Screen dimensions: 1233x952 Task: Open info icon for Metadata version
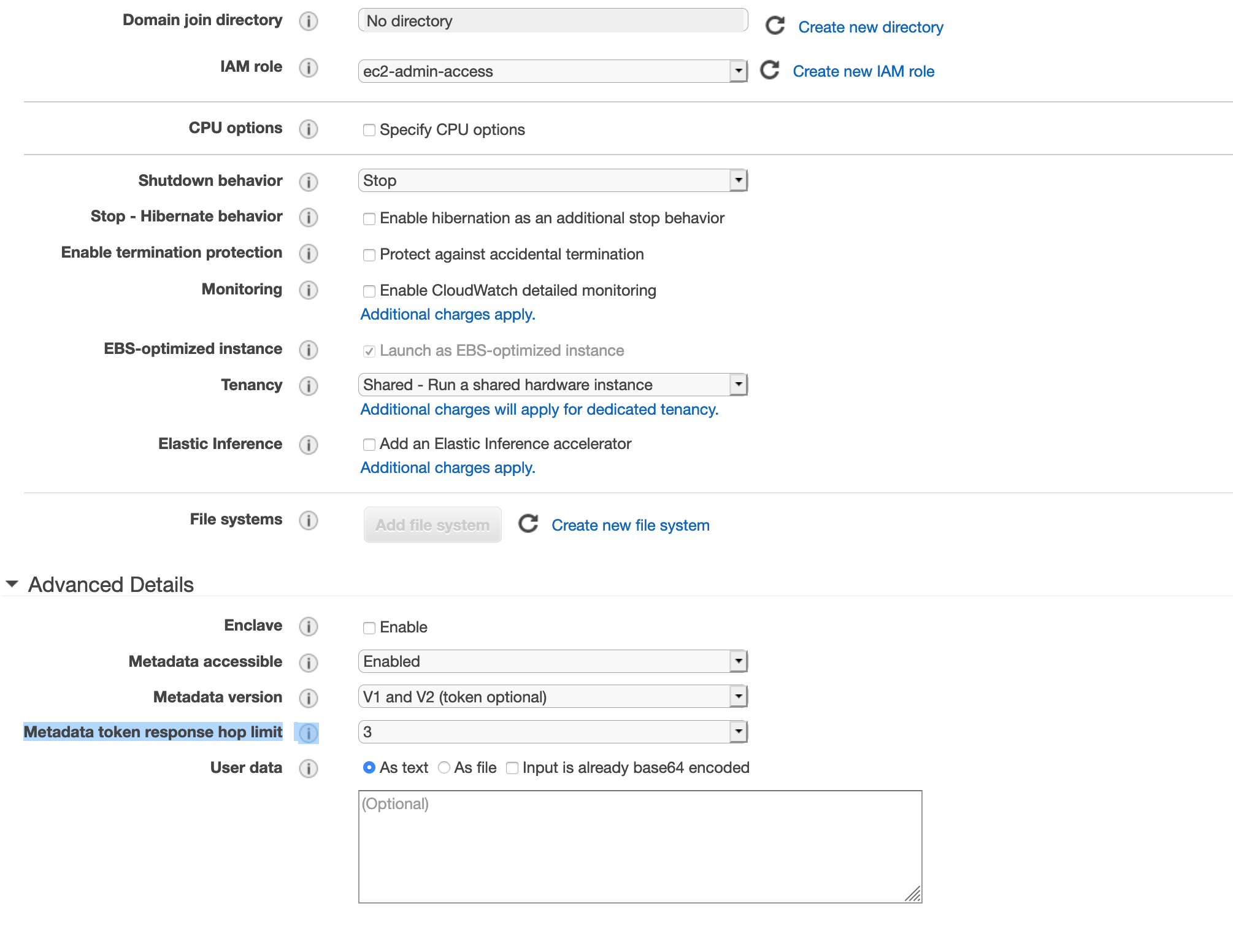pyautogui.click(x=309, y=698)
